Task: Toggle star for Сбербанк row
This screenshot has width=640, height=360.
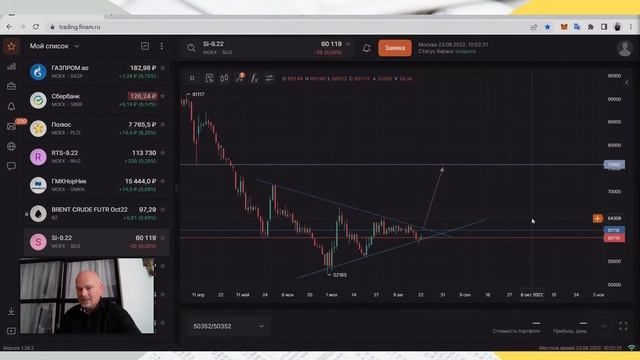Action: (x=163, y=96)
